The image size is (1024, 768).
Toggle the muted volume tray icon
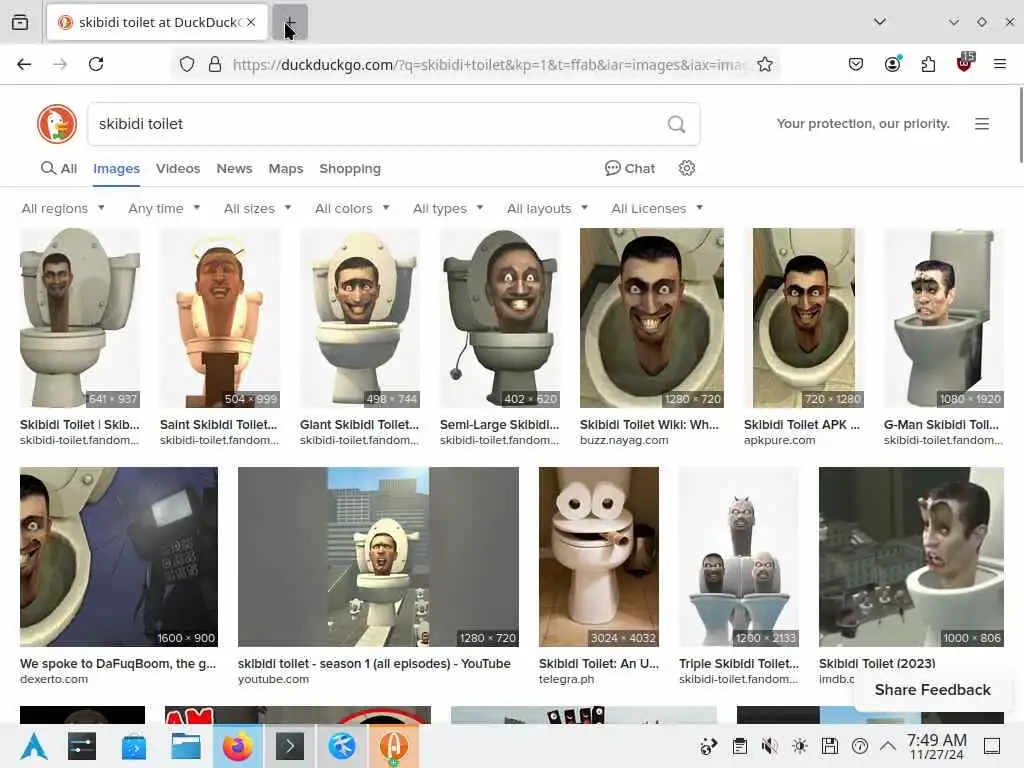tap(769, 746)
